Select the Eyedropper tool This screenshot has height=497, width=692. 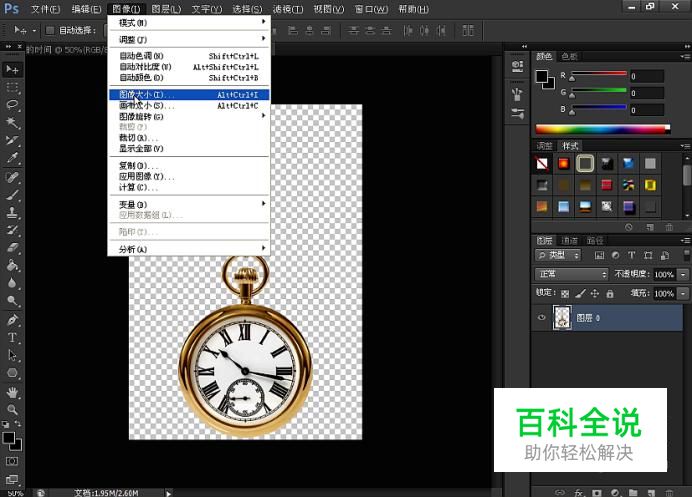[12, 158]
